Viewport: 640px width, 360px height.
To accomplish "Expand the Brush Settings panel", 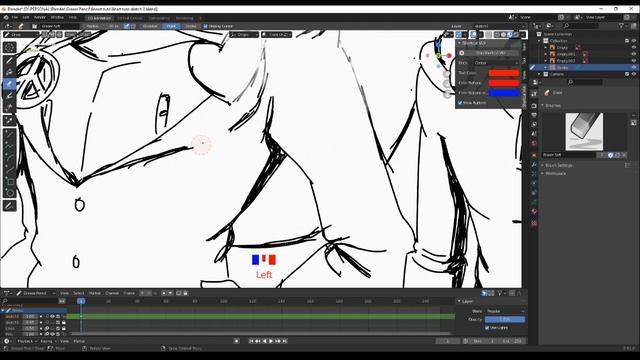I will [x=559, y=165].
